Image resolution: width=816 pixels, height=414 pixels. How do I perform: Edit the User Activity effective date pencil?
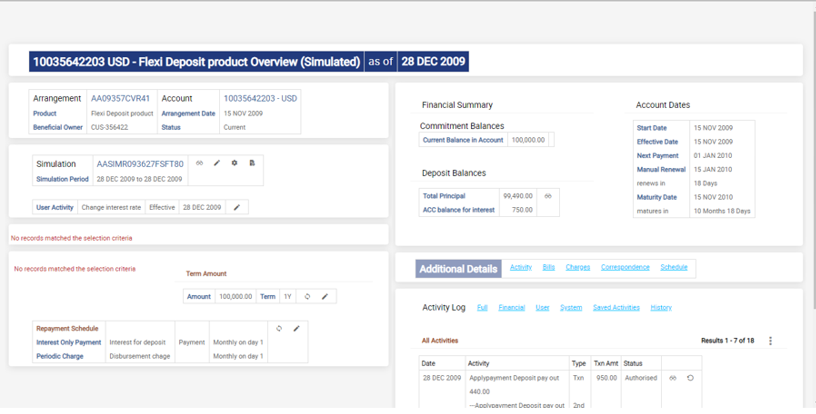(x=237, y=208)
